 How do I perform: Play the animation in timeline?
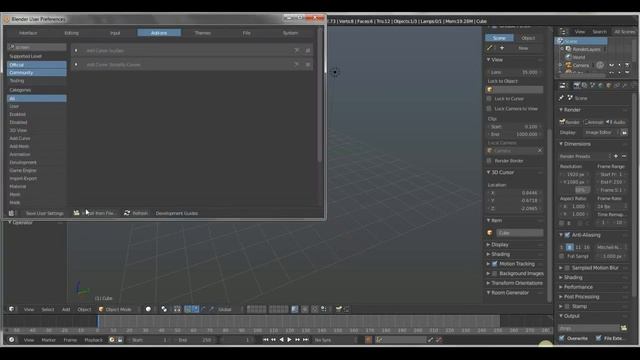click(x=289, y=340)
